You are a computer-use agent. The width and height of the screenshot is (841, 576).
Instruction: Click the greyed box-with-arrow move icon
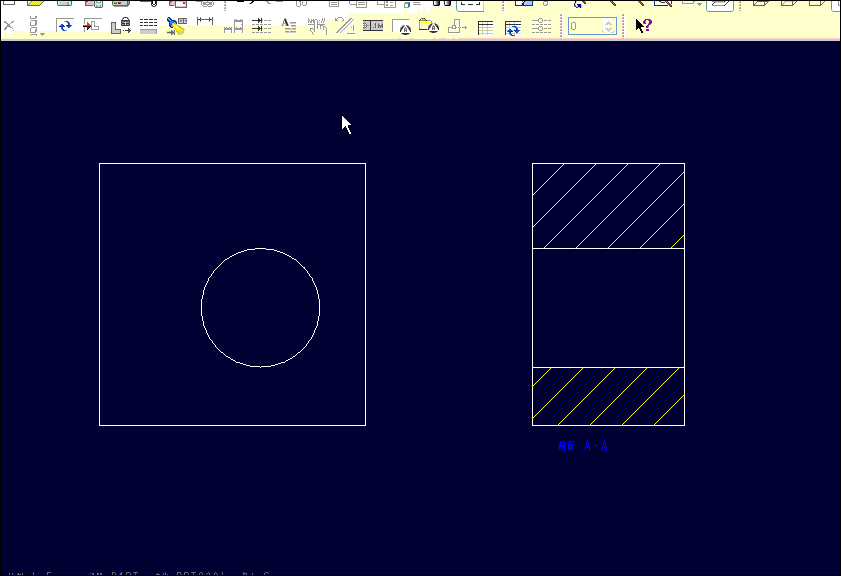coord(458,26)
